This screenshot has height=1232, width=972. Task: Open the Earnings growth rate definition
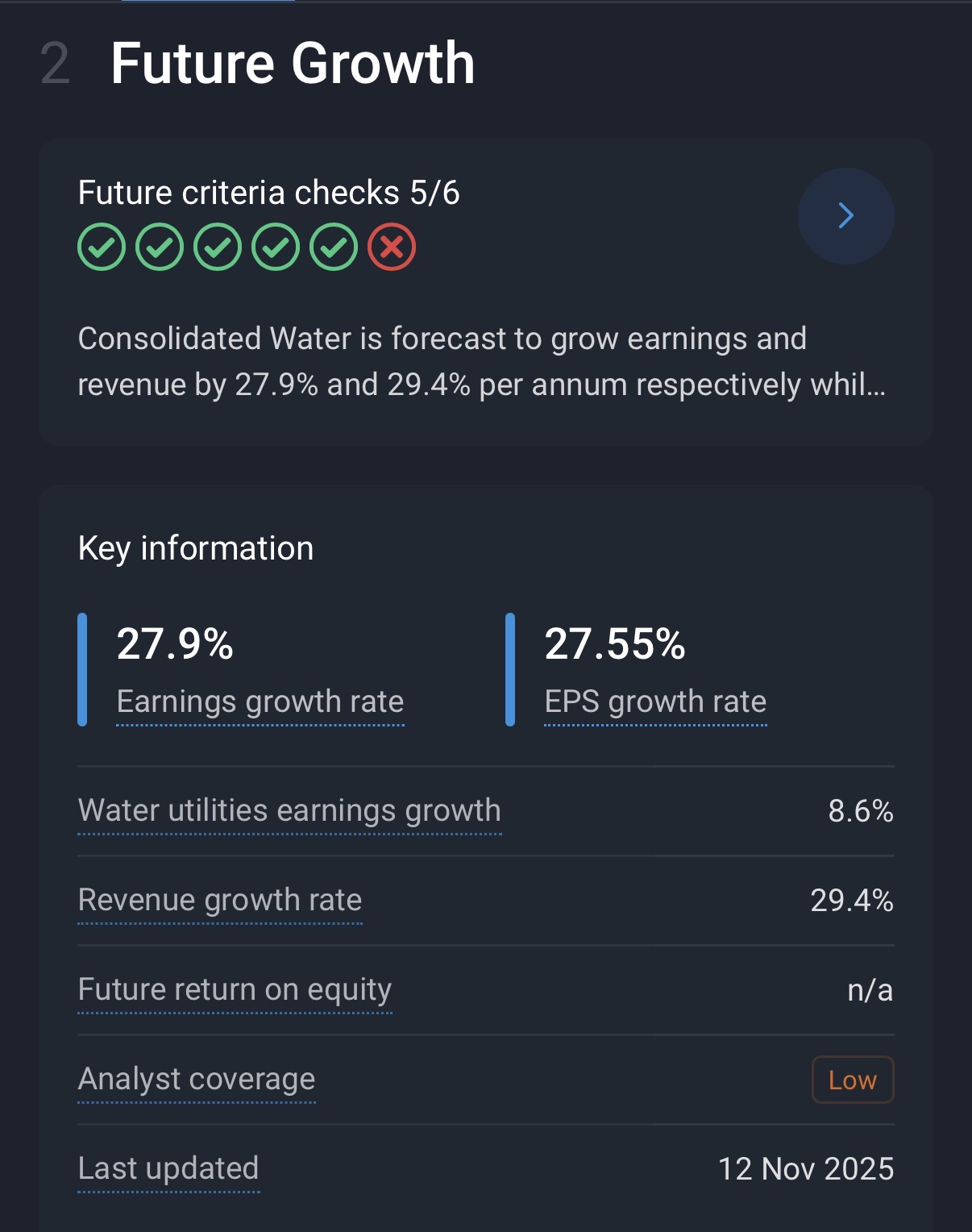[260, 701]
